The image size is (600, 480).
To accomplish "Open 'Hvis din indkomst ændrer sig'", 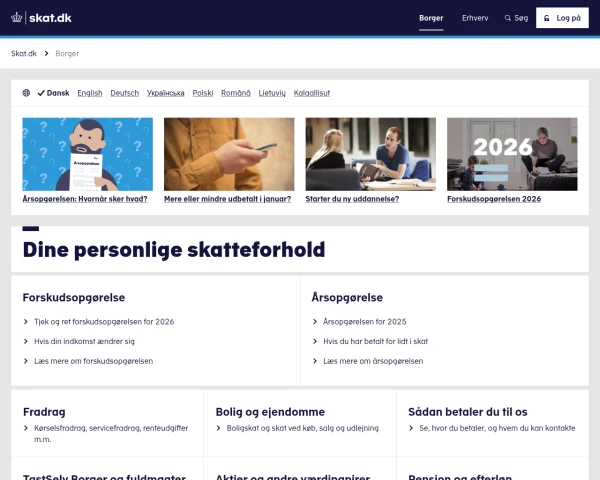I will pyautogui.click(x=84, y=341).
